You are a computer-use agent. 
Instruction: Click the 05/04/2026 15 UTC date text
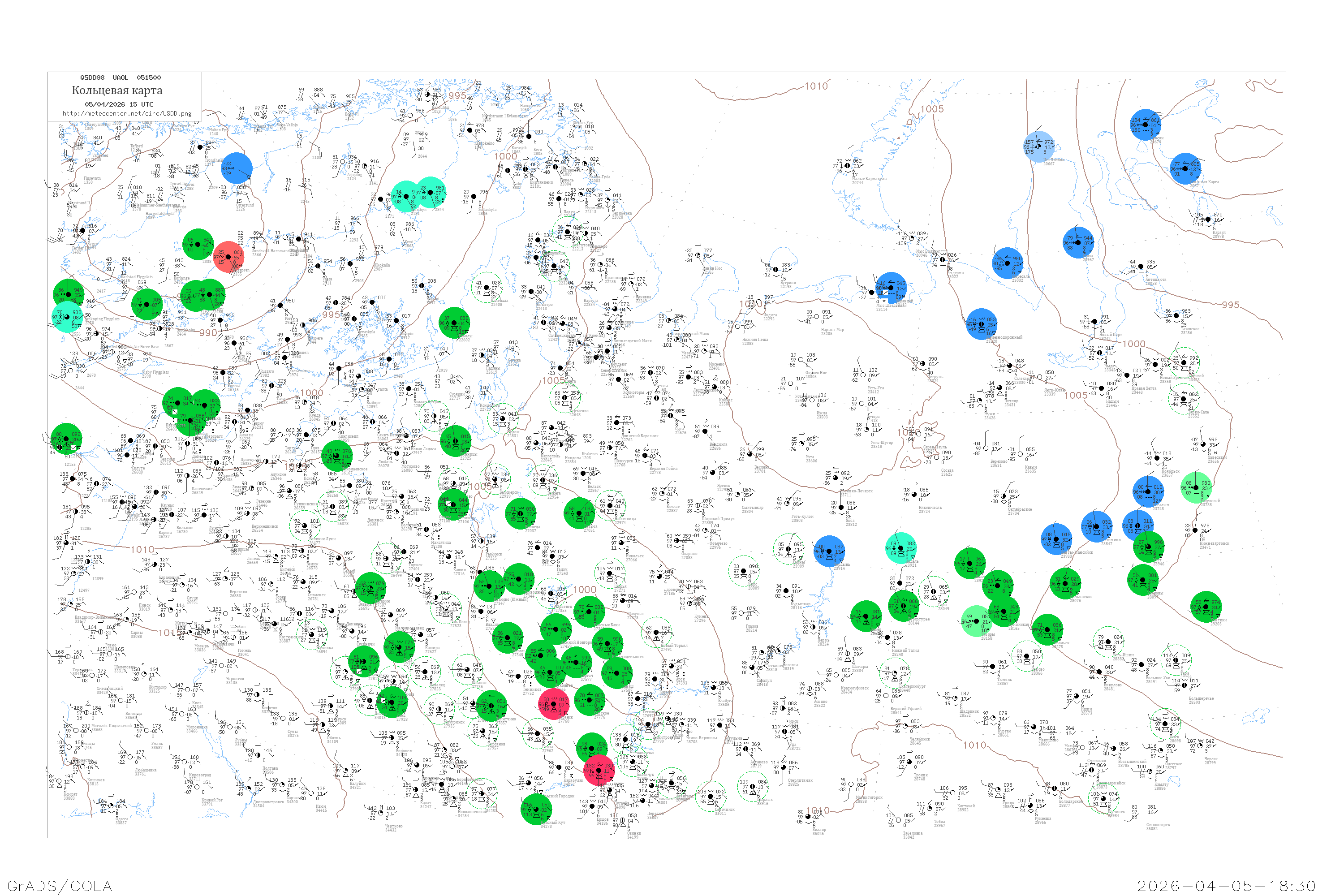[119, 104]
